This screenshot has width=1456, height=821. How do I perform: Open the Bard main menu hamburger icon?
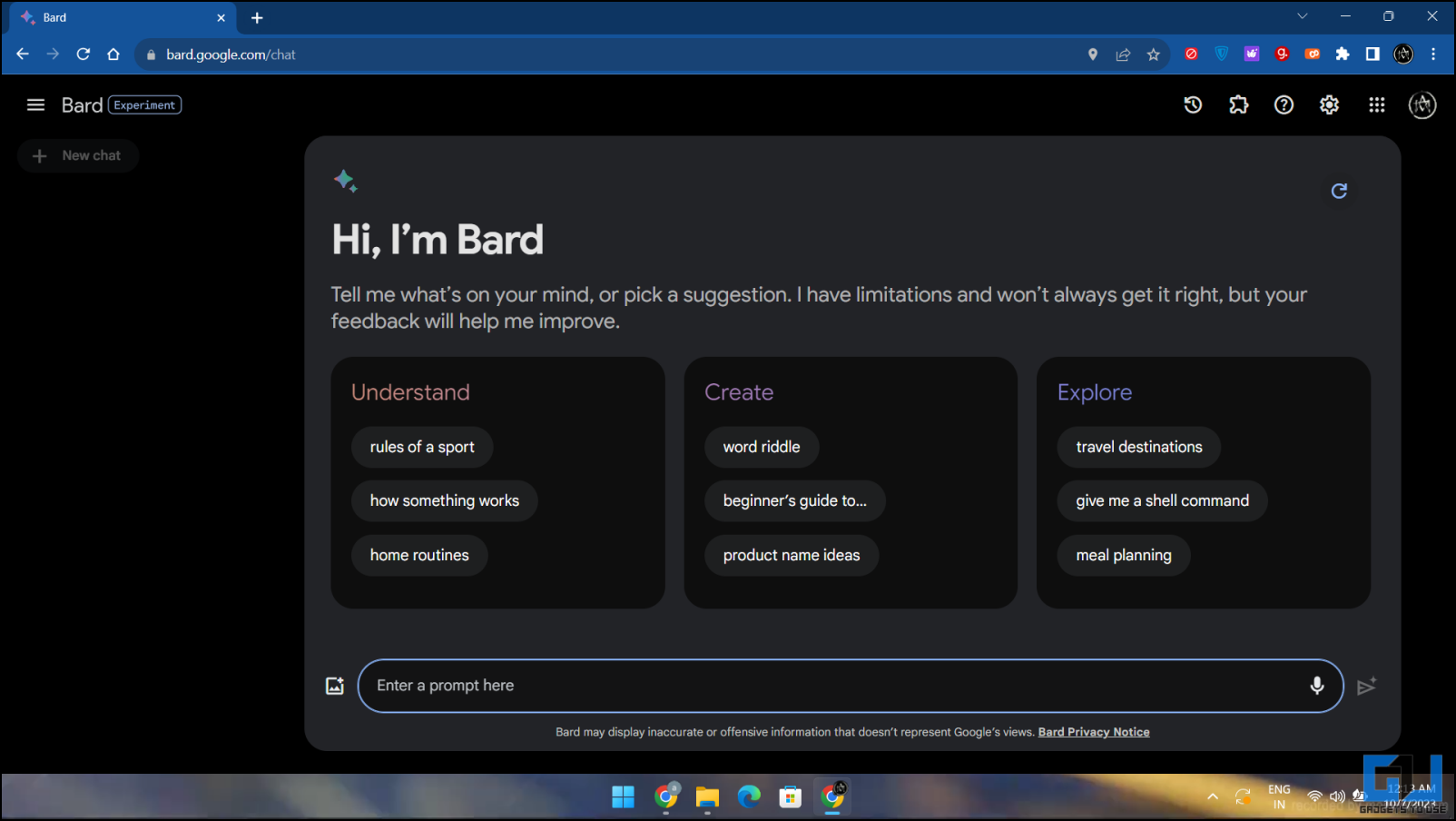point(35,105)
